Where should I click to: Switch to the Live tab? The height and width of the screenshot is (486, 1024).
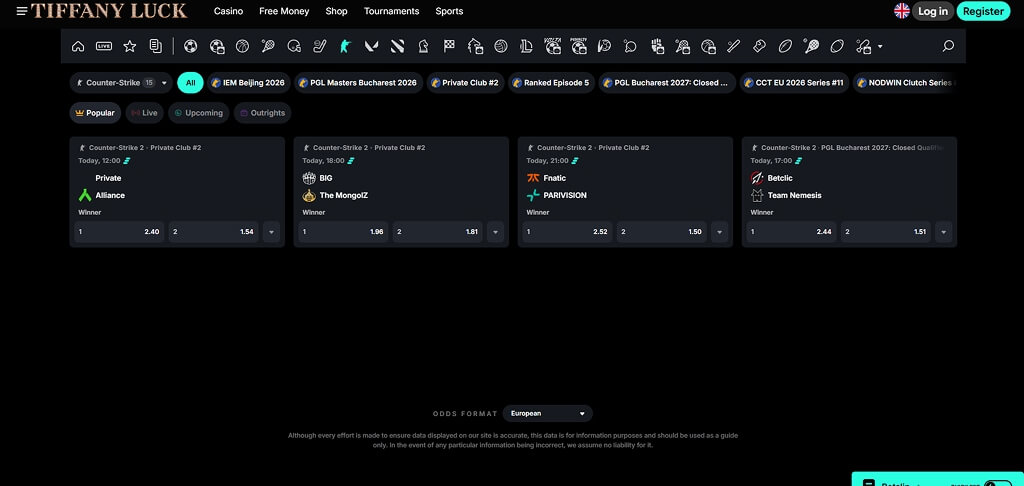point(144,113)
